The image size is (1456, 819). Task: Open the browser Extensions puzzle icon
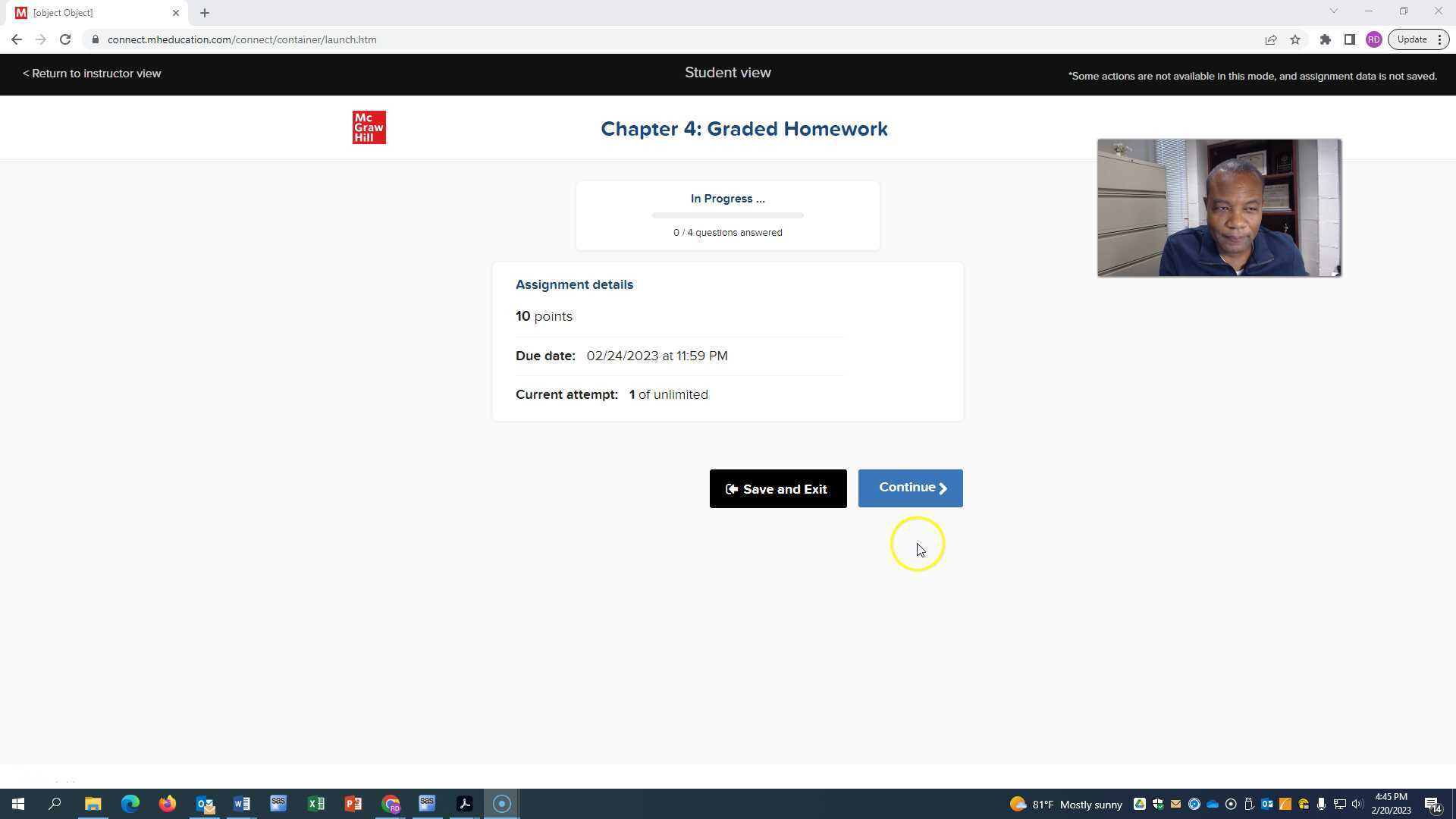point(1326,39)
